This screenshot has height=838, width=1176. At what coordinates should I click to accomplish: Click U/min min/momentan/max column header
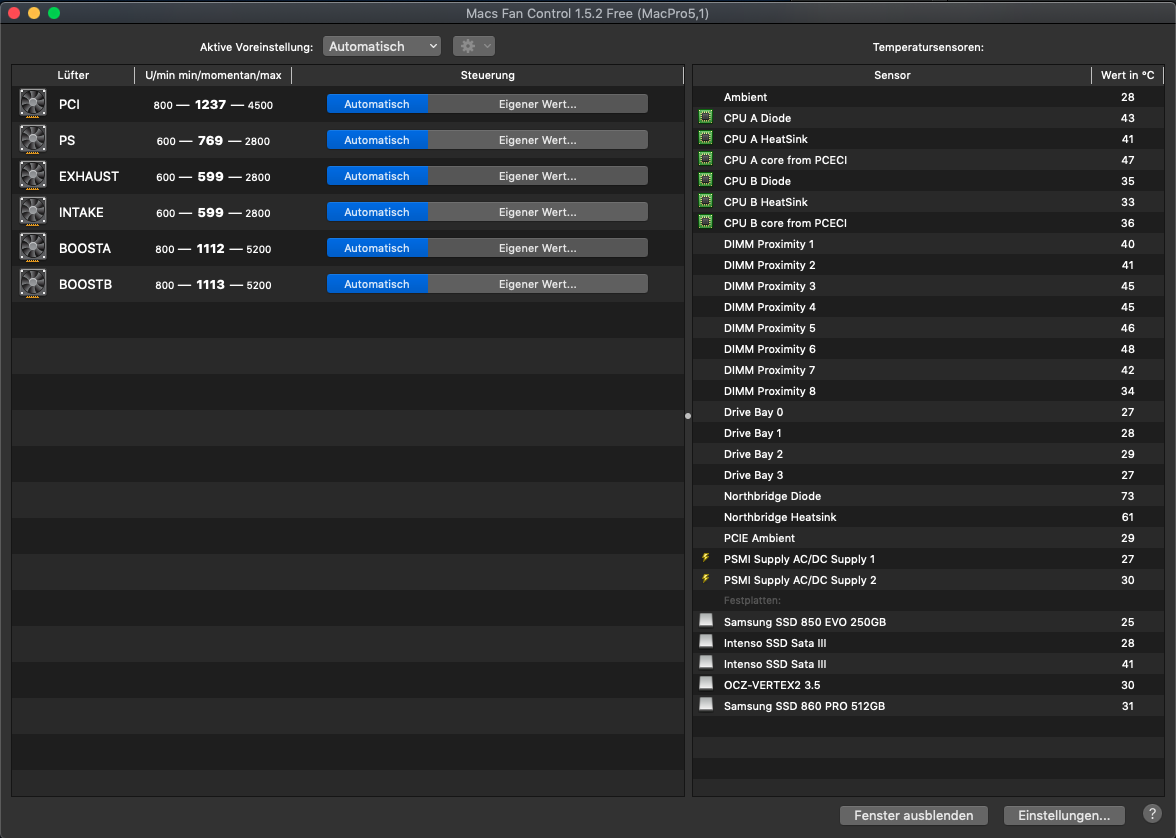pyautogui.click(x=213, y=75)
